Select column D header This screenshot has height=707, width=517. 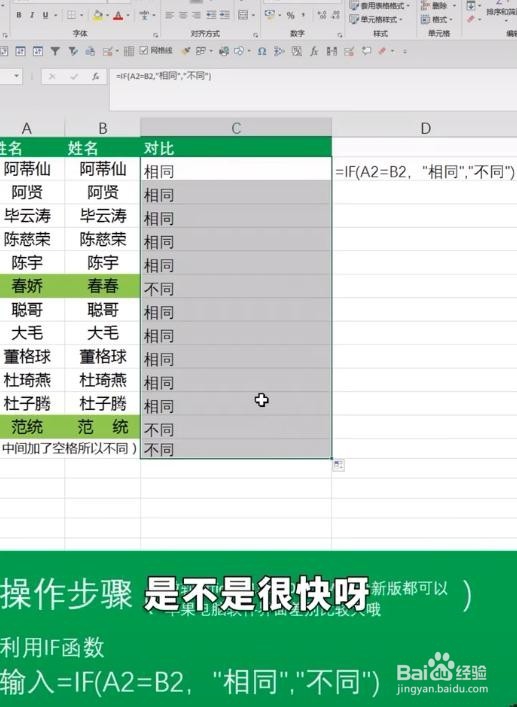coord(425,129)
